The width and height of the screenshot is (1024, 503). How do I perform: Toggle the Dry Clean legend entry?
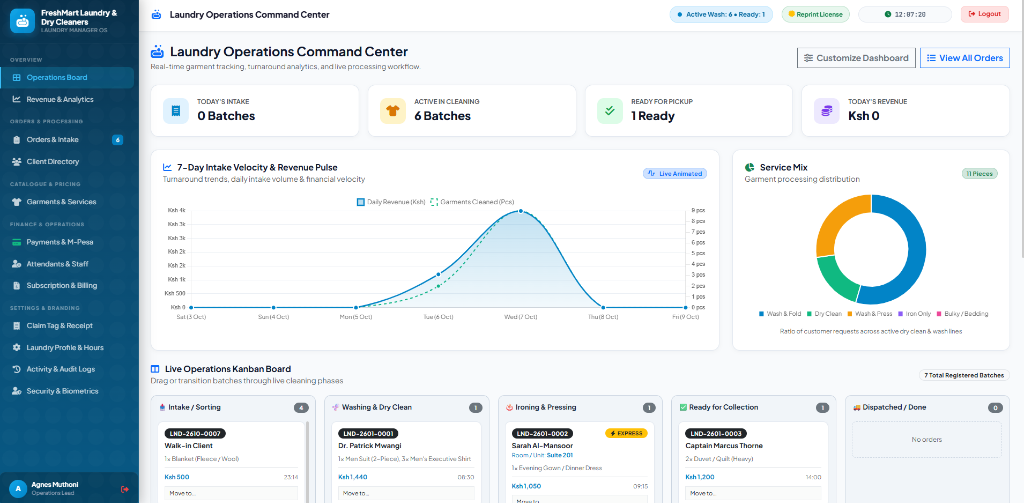tap(824, 314)
